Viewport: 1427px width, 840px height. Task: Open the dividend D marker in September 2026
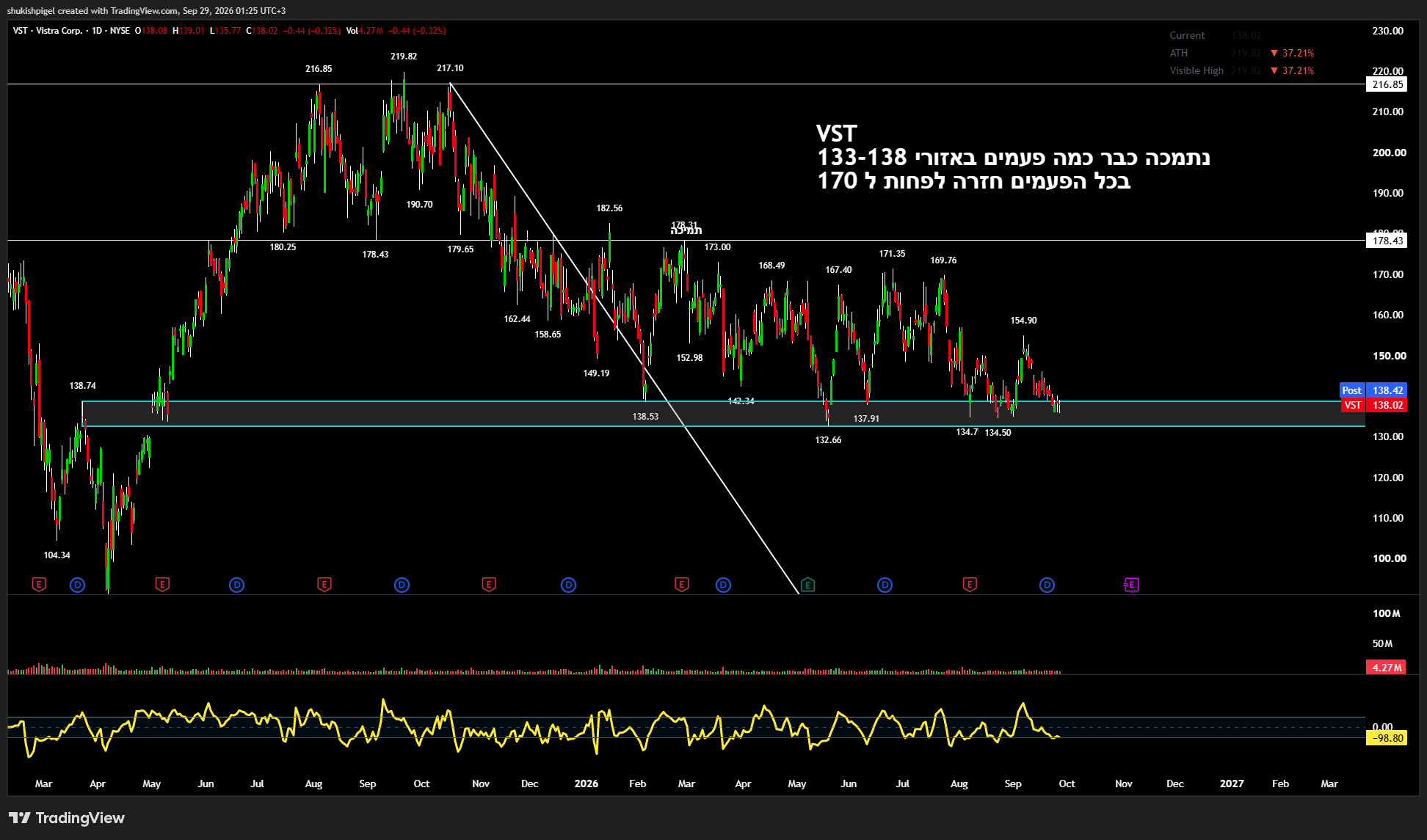pyautogui.click(x=1047, y=585)
